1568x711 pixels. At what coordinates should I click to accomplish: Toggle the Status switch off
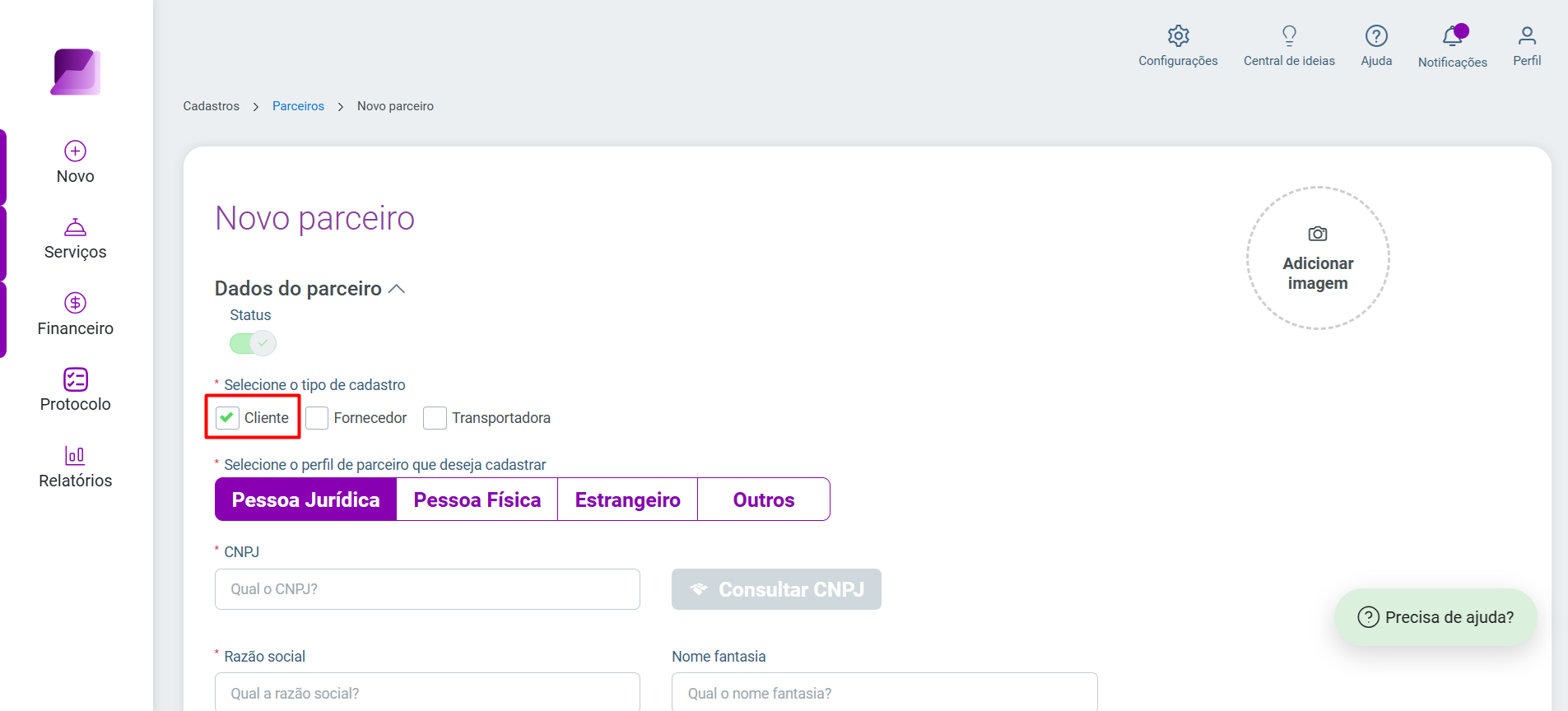pos(253,343)
